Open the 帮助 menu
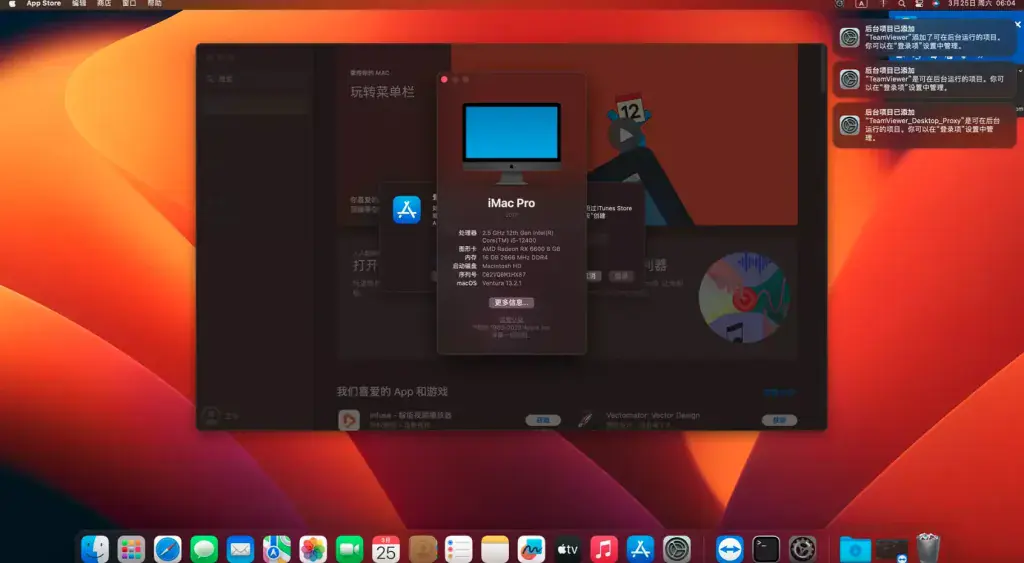The width and height of the screenshot is (1024, 563). [155, 3]
